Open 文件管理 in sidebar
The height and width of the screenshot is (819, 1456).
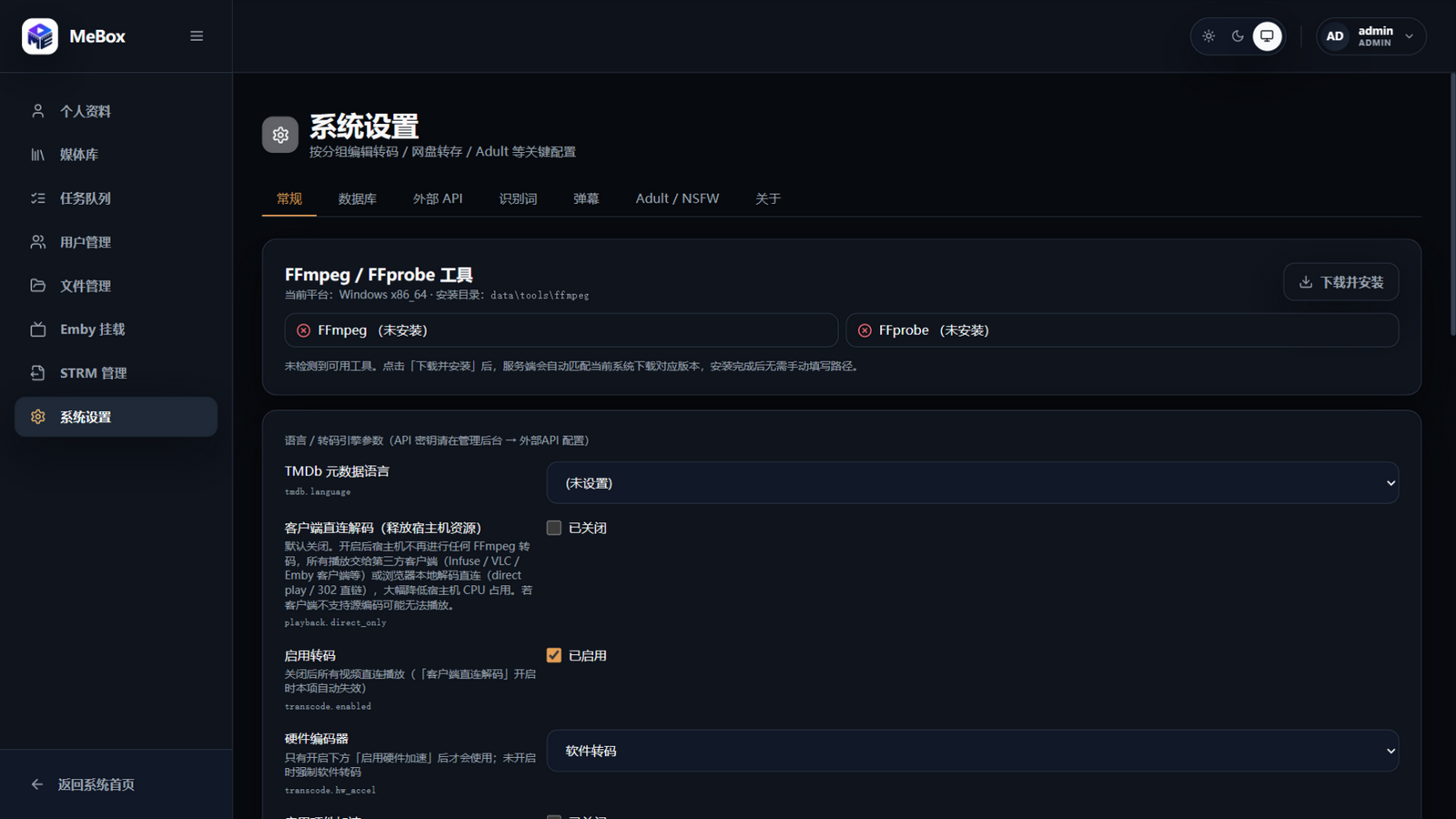click(x=116, y=286)
